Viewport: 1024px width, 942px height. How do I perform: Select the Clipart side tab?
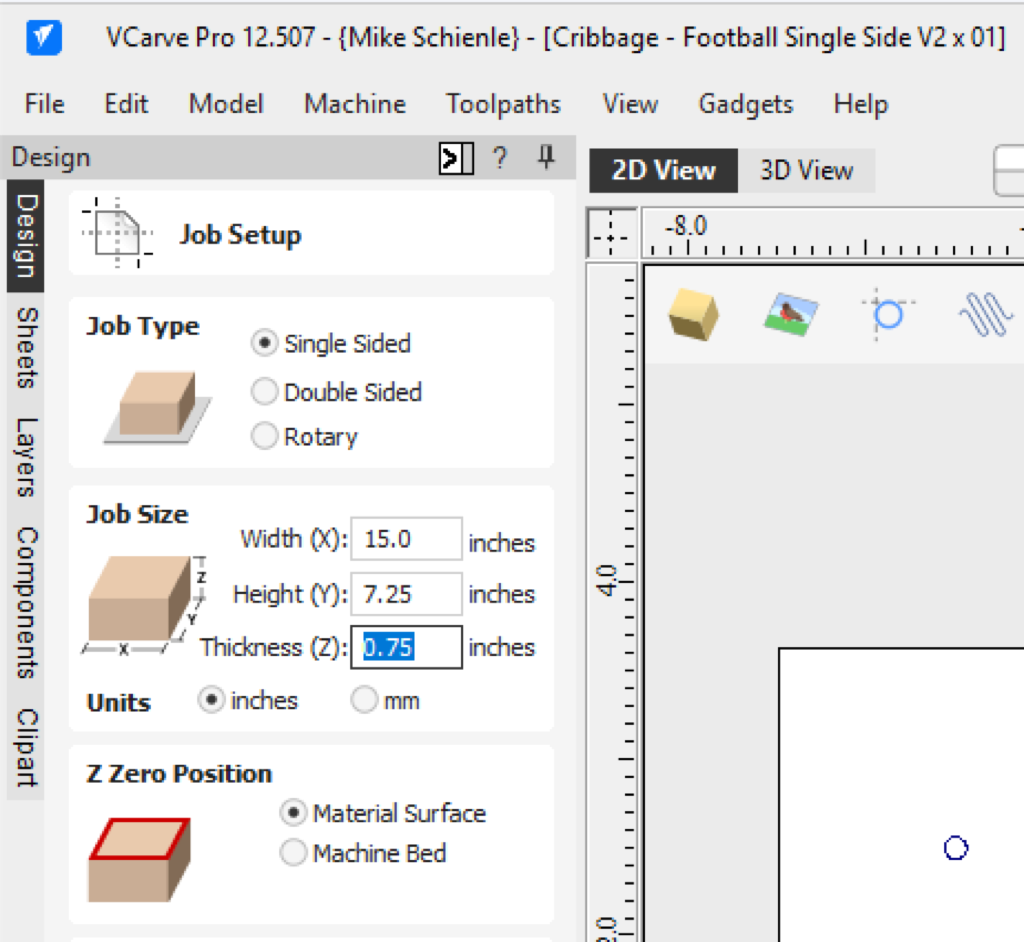25,747
